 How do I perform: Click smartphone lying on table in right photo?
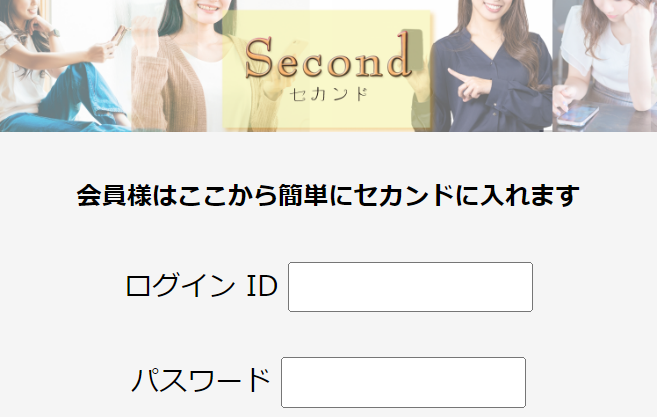click(579, 115)
